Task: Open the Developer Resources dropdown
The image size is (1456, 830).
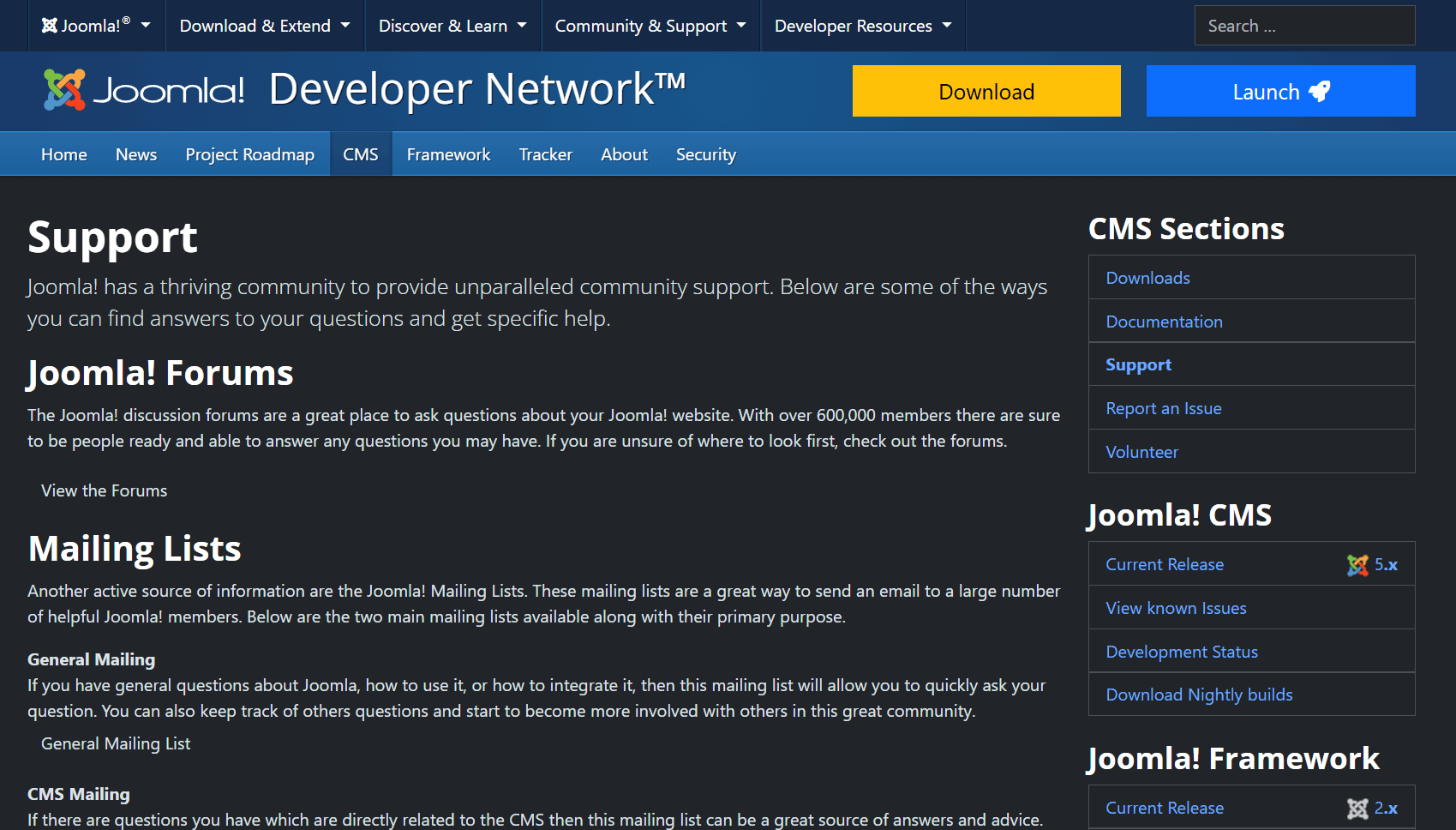Action: [863, 26]
